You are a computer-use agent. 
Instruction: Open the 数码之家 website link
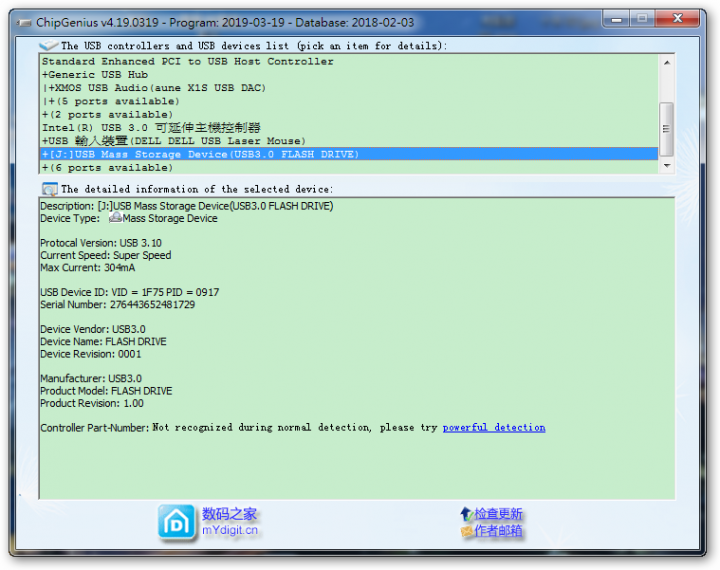(x=230, y=514)
